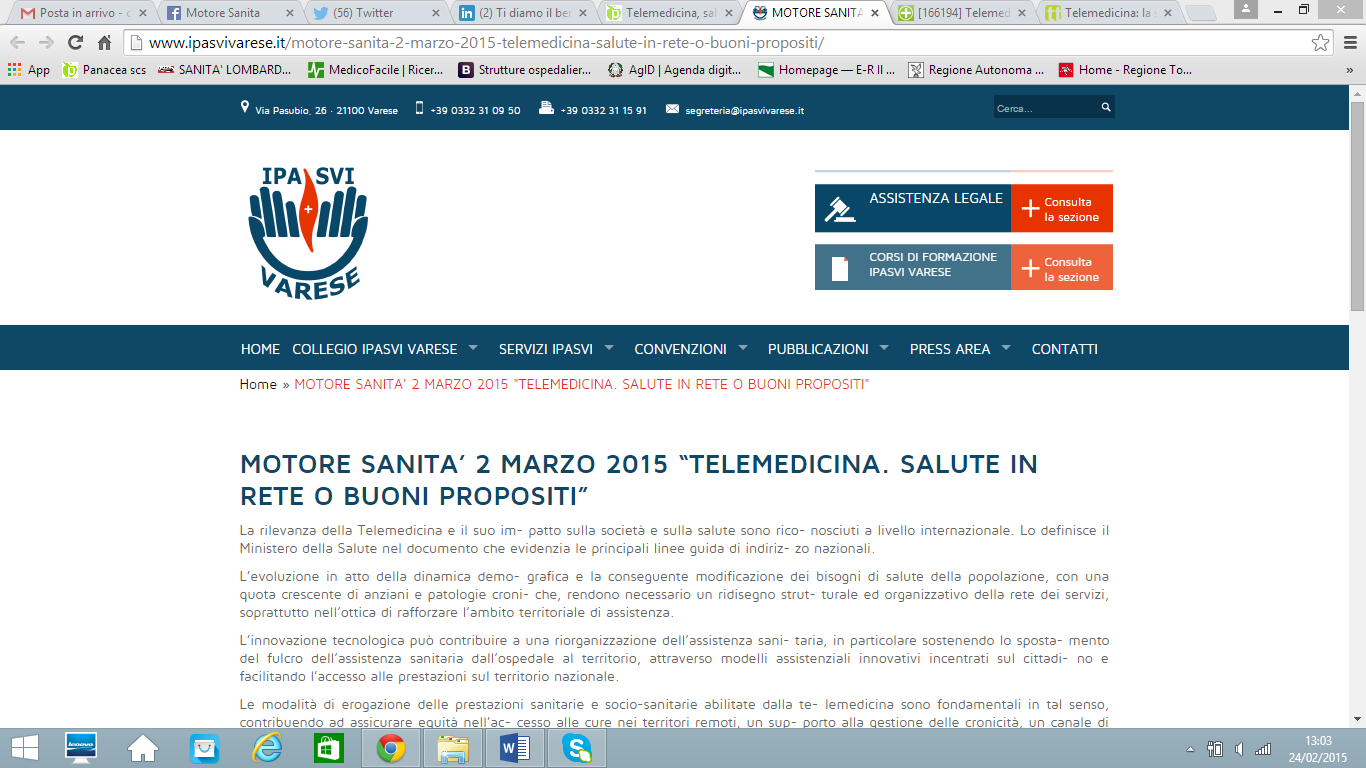
Task: Click the address pin icon in top bar
Action: [245, 107]
